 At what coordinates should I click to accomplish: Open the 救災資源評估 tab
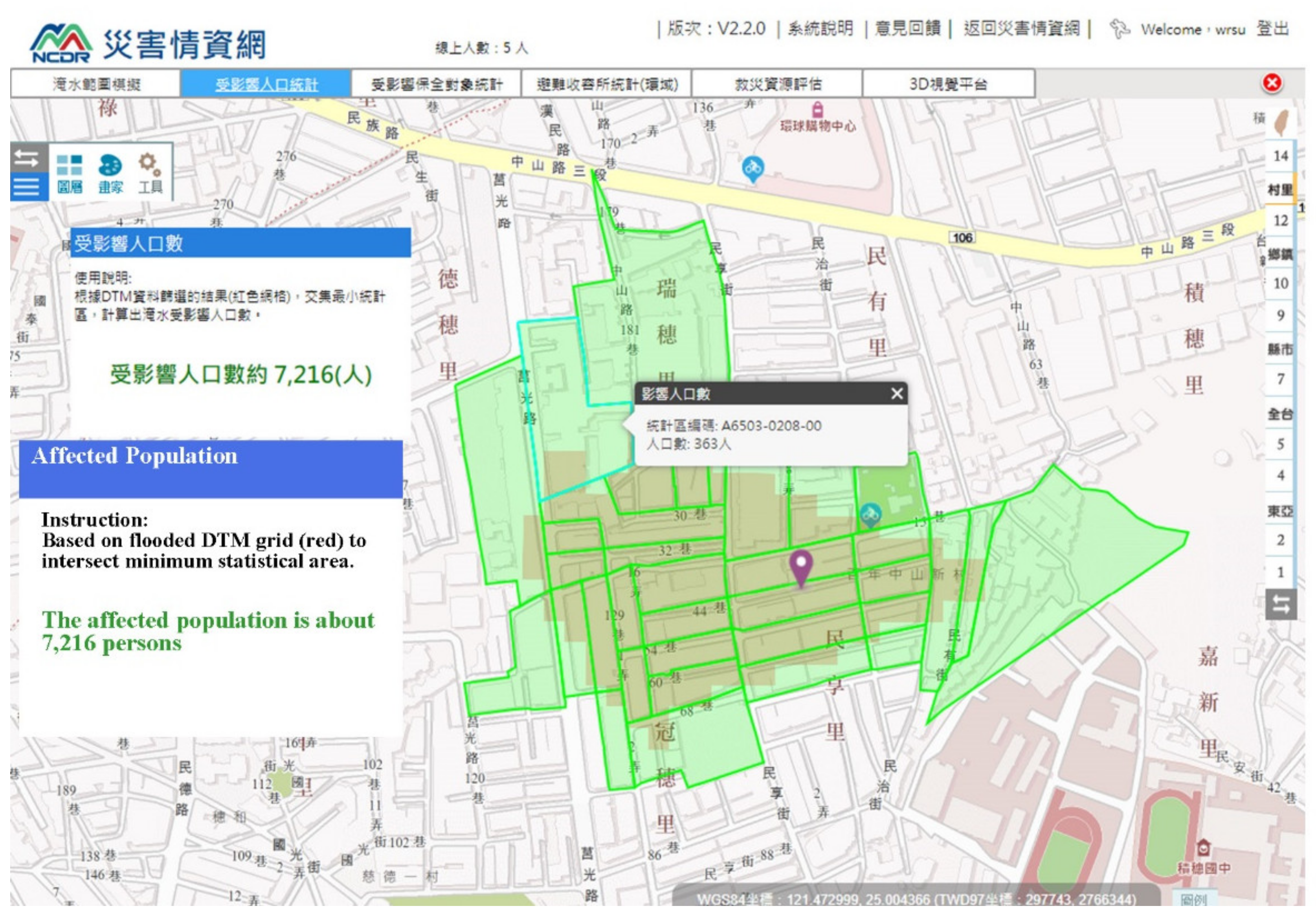[778, 84]
